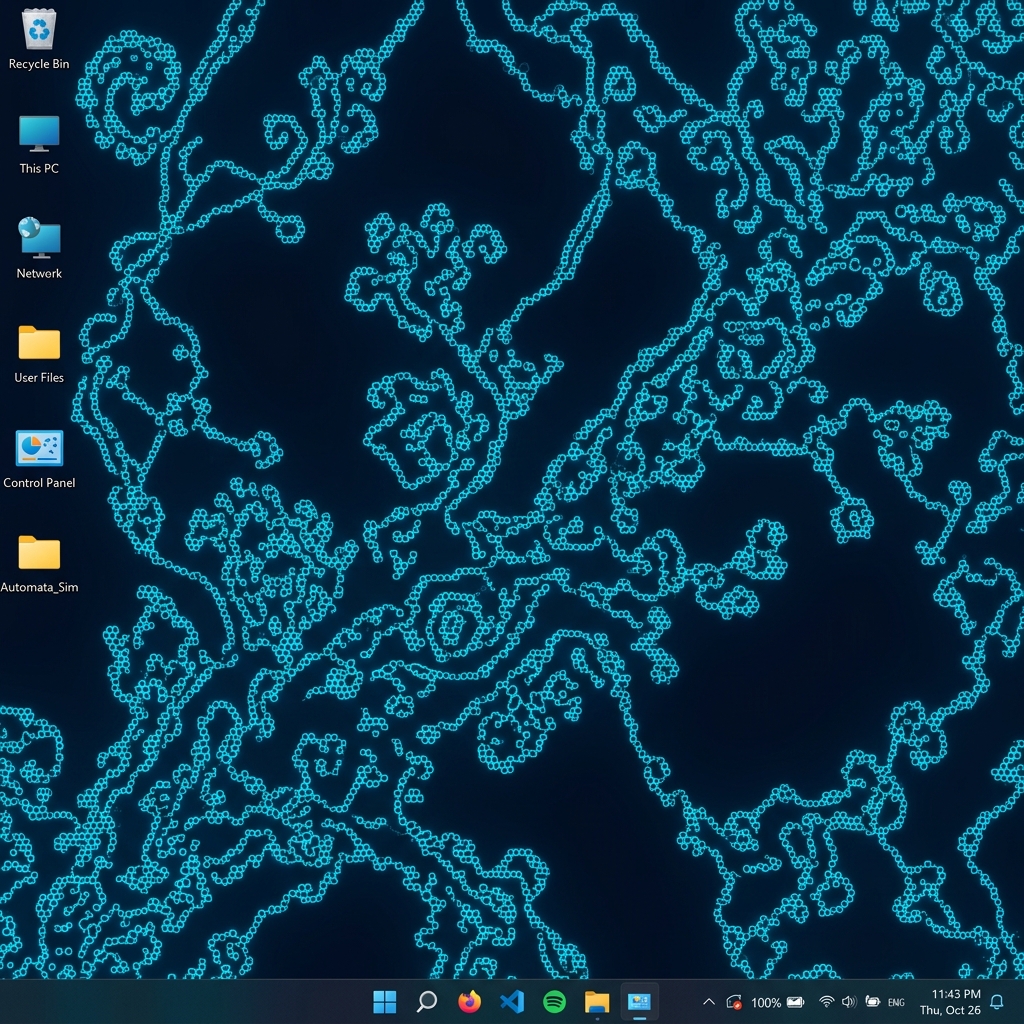Open the volume speaker control
The height and width of the screenshot is (1024, 1024).
pyautogui.click(x=849, y=1002)
